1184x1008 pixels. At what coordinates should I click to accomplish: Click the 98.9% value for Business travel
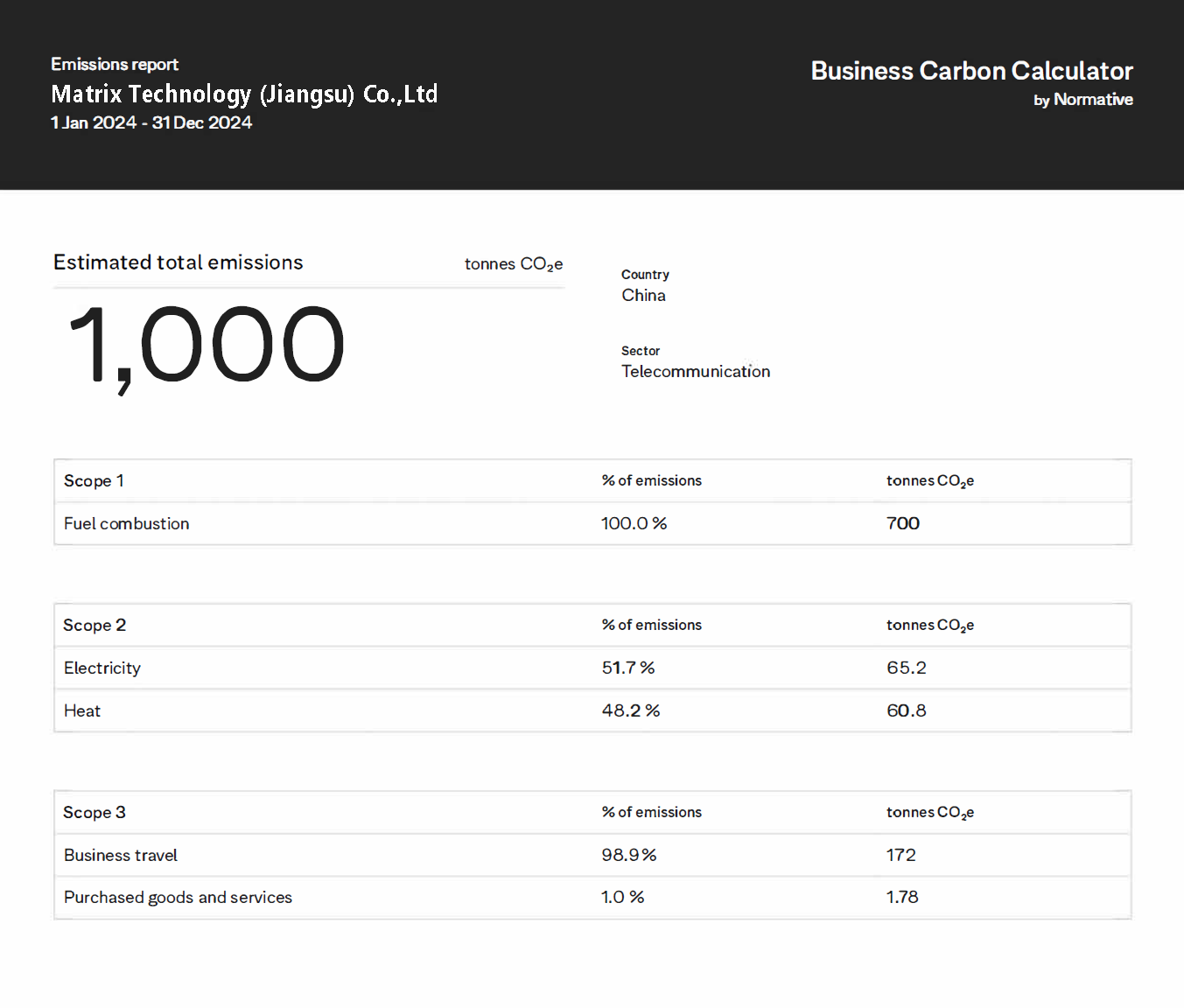point(628,855)
